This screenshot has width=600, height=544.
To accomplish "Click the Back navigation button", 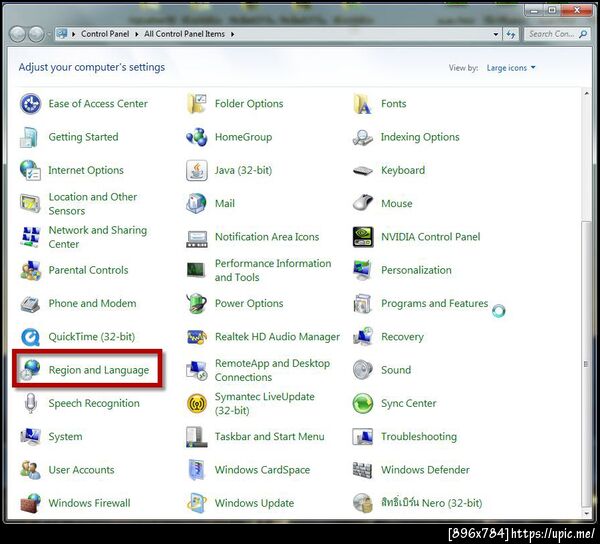I will pos(17,34).
